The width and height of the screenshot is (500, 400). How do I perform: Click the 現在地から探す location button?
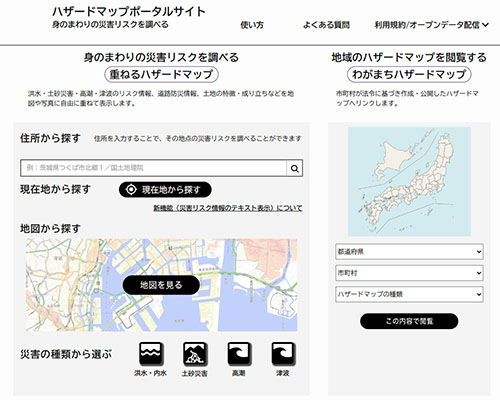click(165, 190)
